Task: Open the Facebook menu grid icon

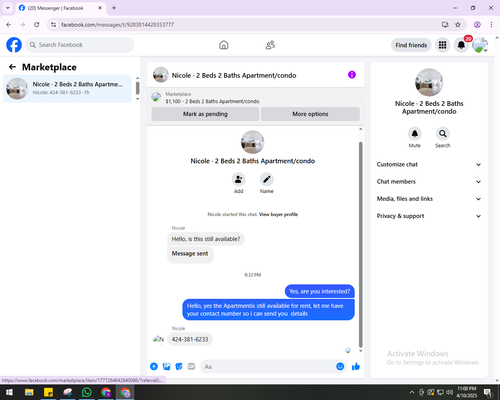Action: click(442, 45)
